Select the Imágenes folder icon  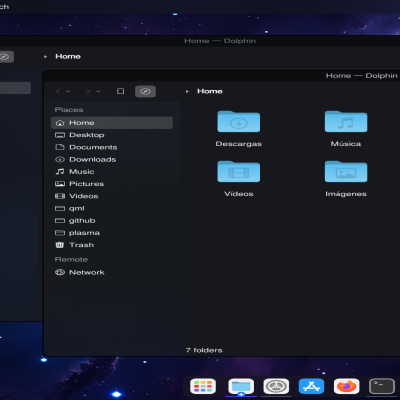click(346, 172)
